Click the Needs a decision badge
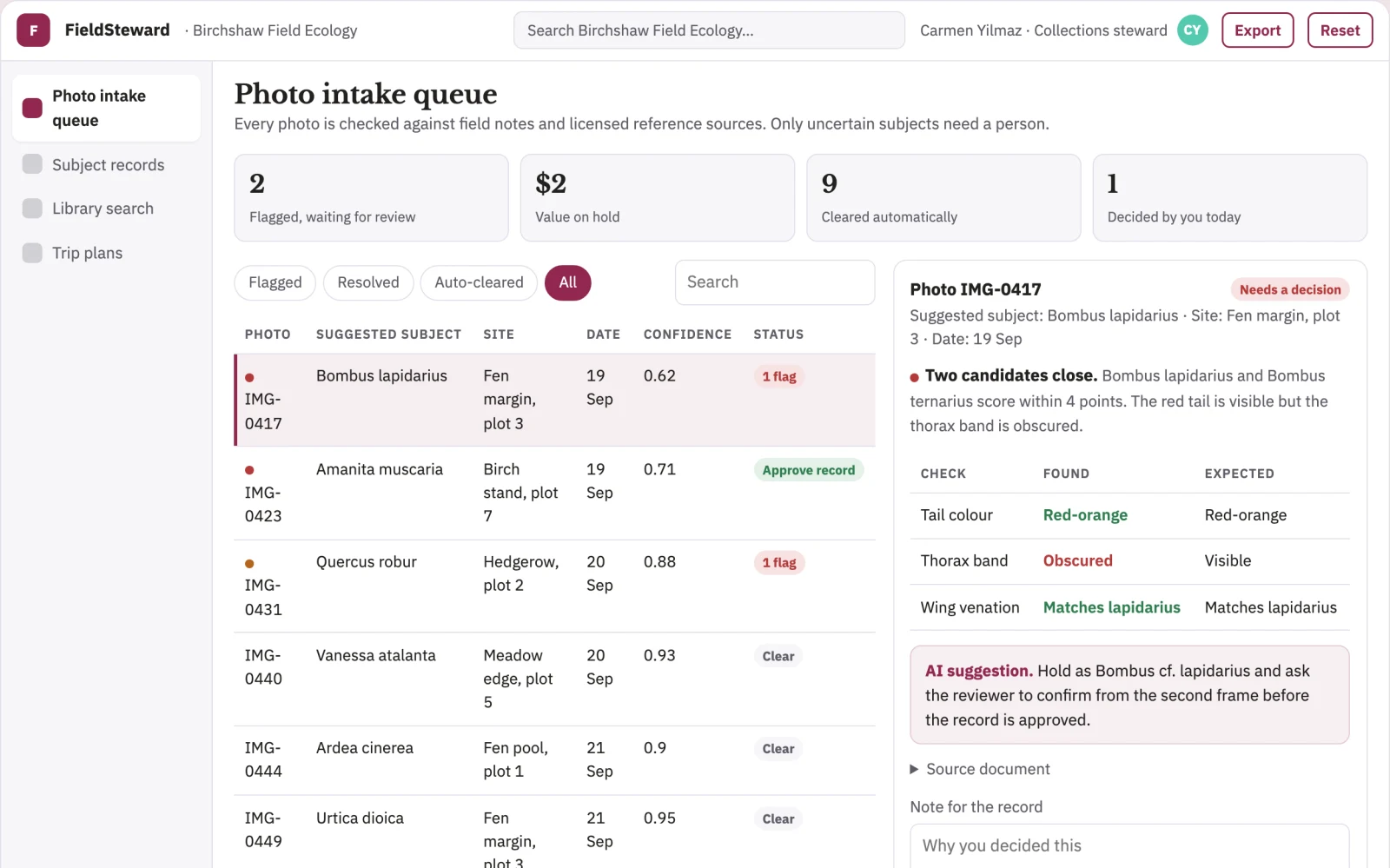The image size is (1390, 868). pos(1290,289)
